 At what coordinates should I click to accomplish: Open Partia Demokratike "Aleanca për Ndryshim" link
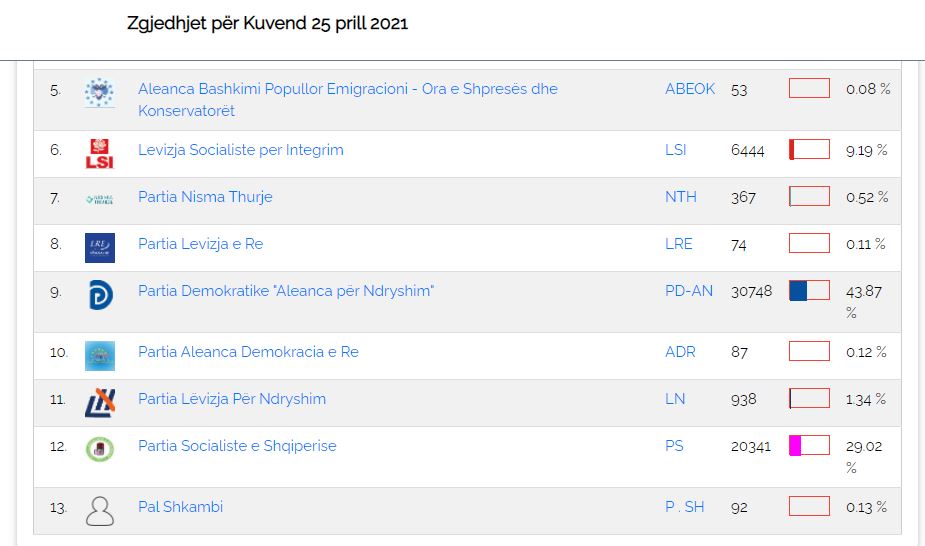click(286, 291)
